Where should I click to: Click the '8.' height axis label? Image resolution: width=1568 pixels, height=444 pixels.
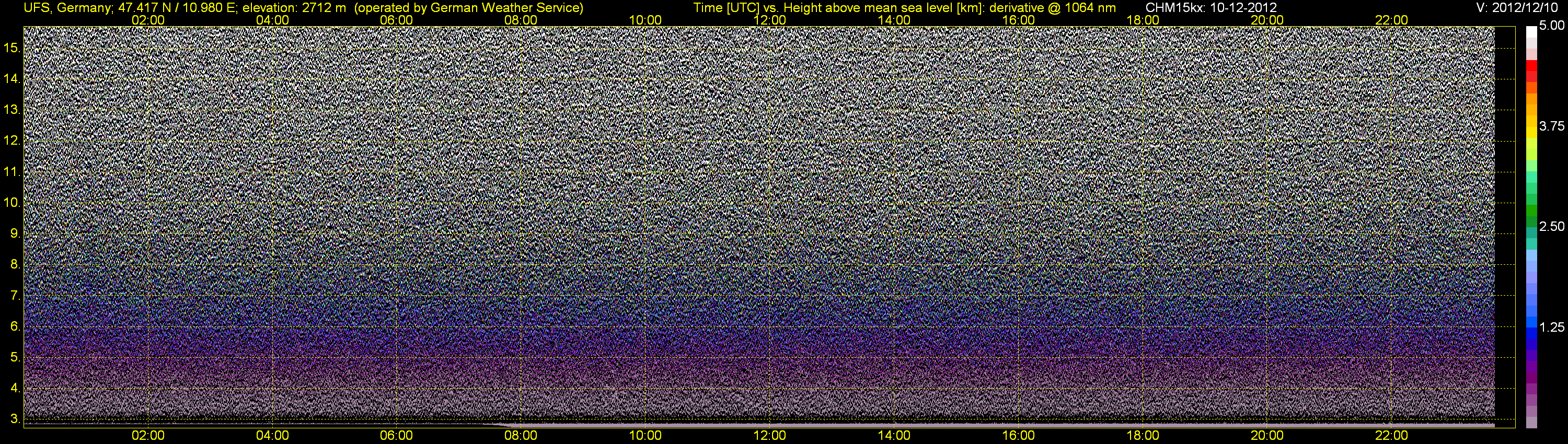point(15,265)
